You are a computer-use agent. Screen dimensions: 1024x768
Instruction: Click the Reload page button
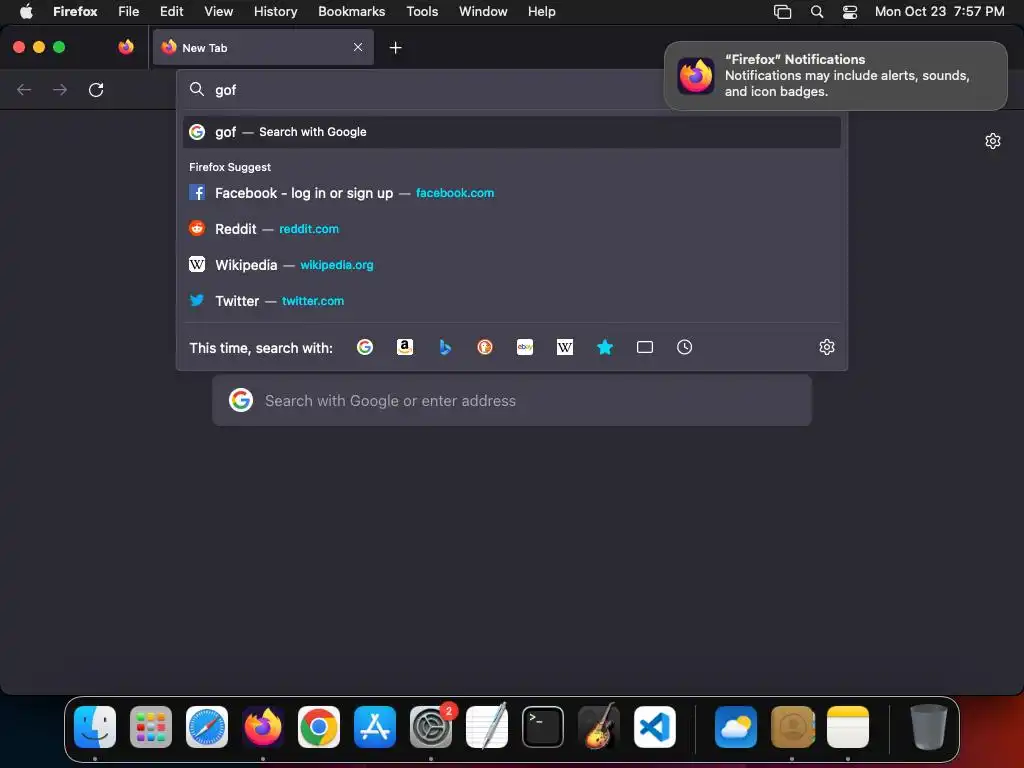96,90
